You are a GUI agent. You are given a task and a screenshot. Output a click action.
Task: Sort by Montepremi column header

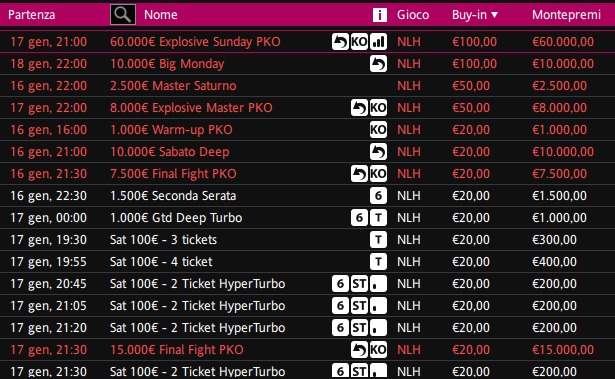click(566, 15)
